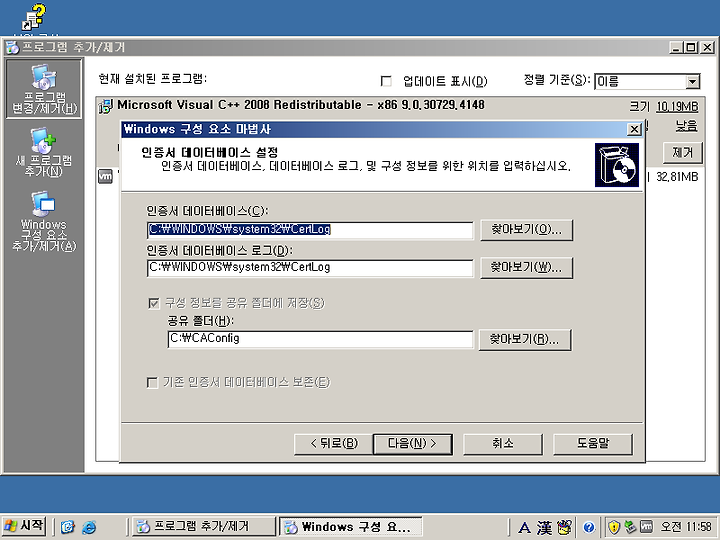Click the network tray icon
This screenshot has width=720, height=540.
(x=630, y=527)
